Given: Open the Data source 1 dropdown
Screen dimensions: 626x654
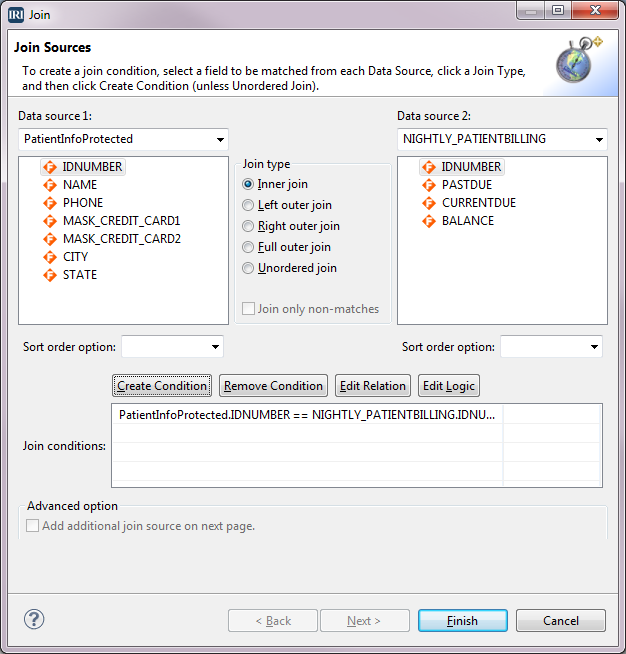Looking at the screenshot, I should tap(123, 139).
